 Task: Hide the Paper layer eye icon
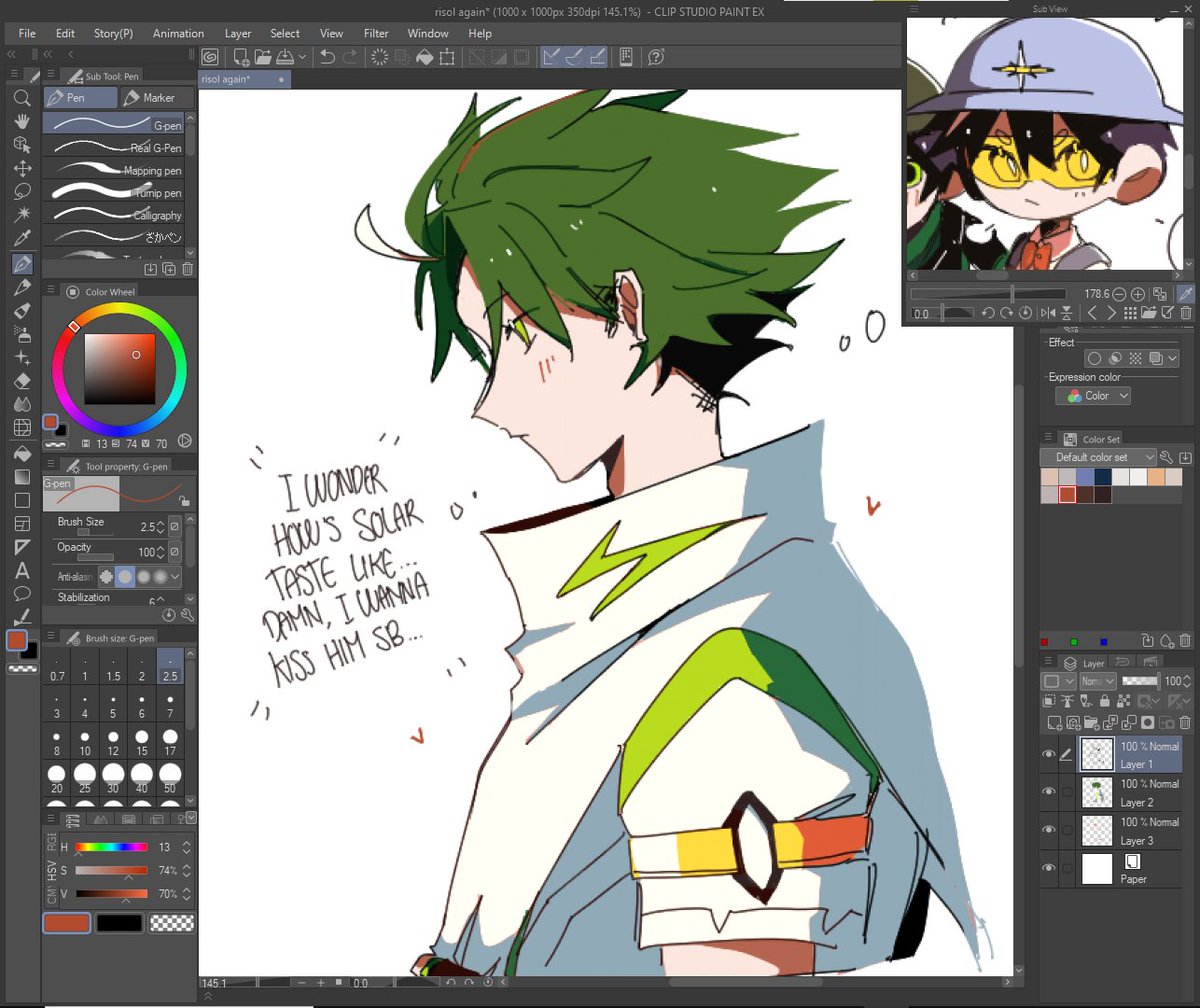tap(1049, 868)
